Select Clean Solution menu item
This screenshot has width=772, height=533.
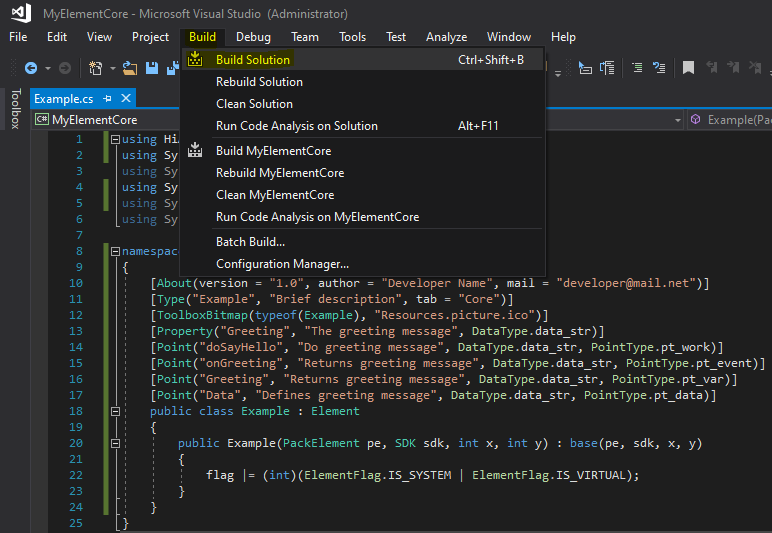(x=254, y=104)
